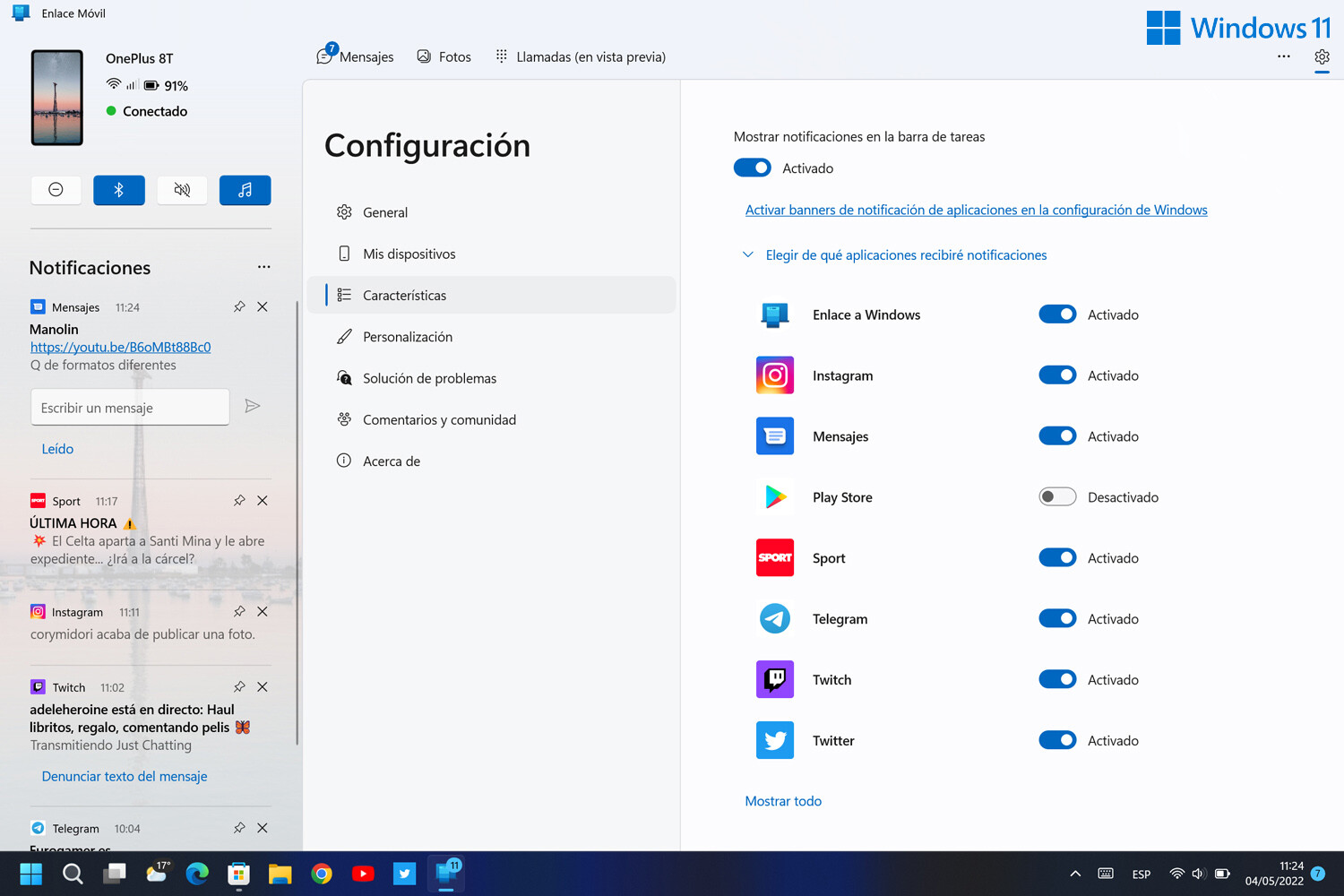Toggle phone mute sound button
The image size is (1344, 896).
click(182, 190)
